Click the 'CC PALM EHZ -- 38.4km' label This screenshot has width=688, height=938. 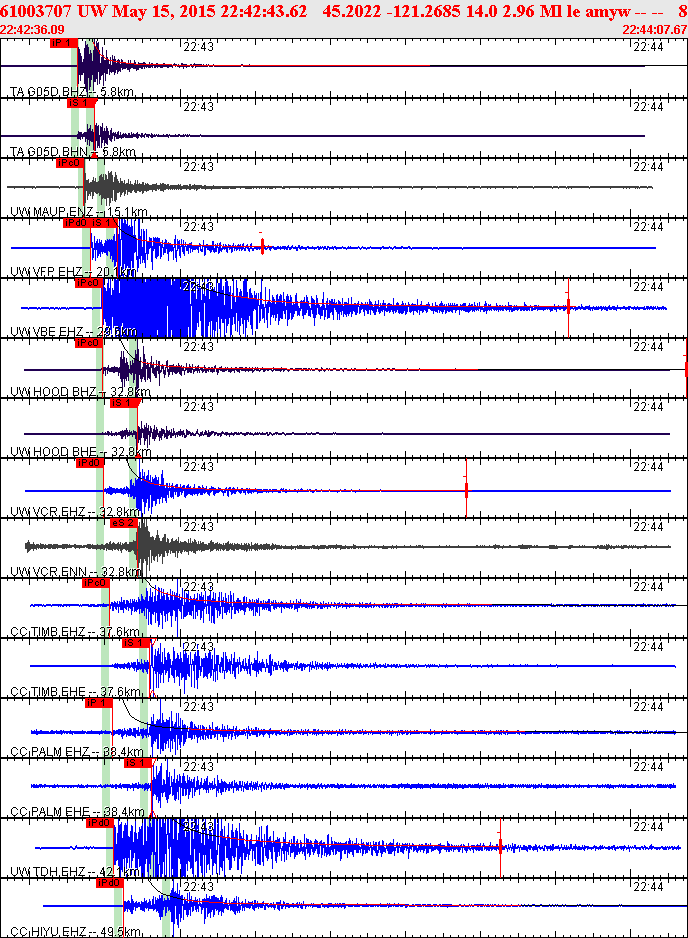point(77,751)
